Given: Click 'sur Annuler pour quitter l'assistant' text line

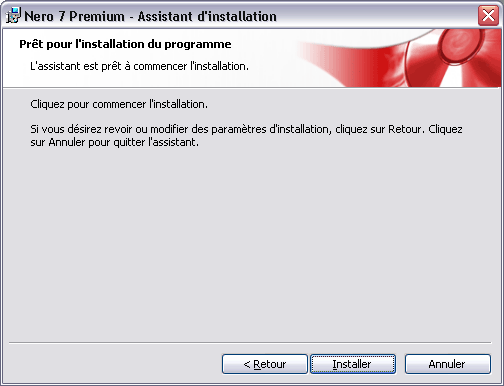Looking at the screenshot, I should click(x=114, y=142).
